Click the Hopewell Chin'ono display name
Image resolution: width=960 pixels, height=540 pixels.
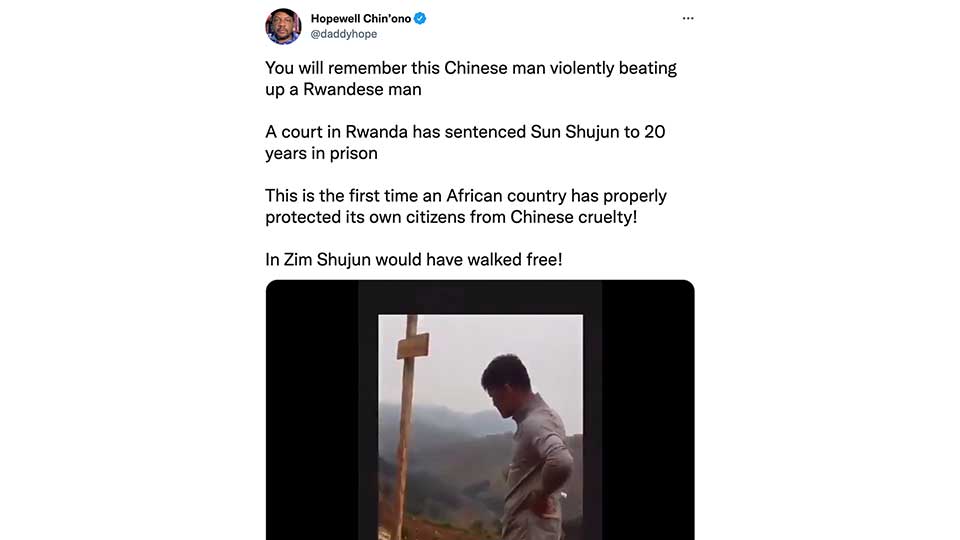tap(361, 18)
